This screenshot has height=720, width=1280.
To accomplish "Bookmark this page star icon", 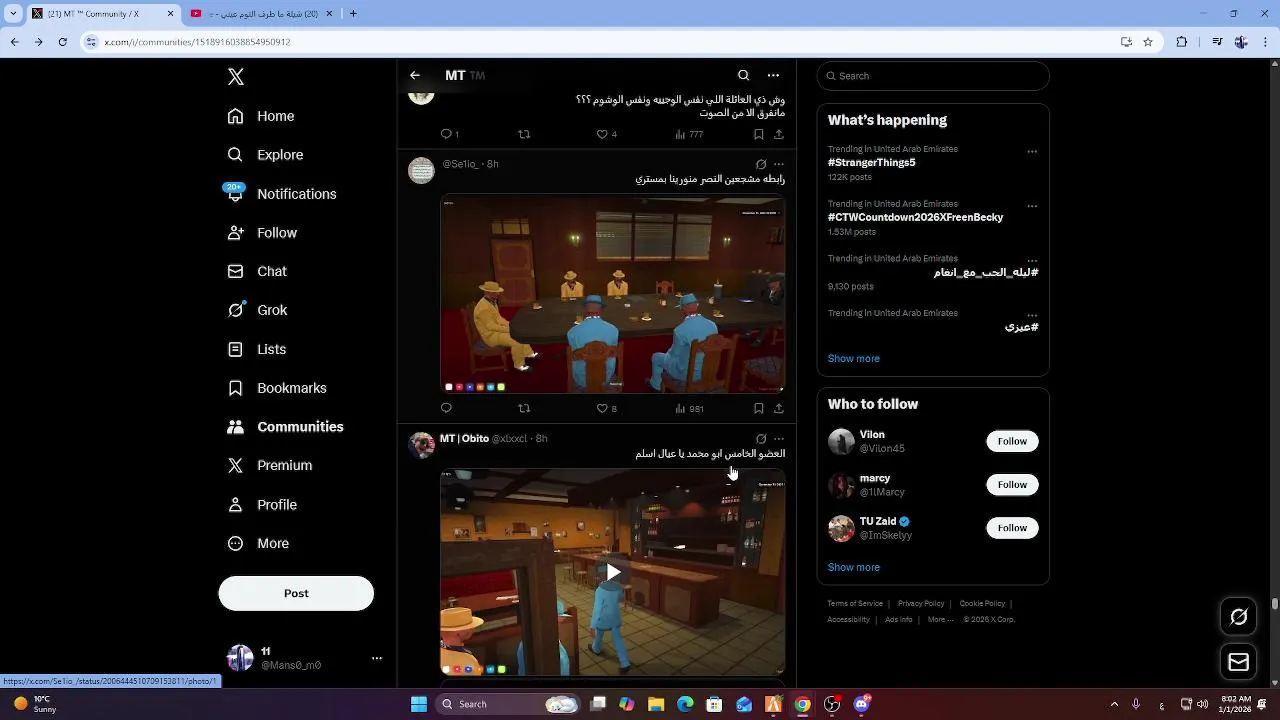I will [1148, 42].
